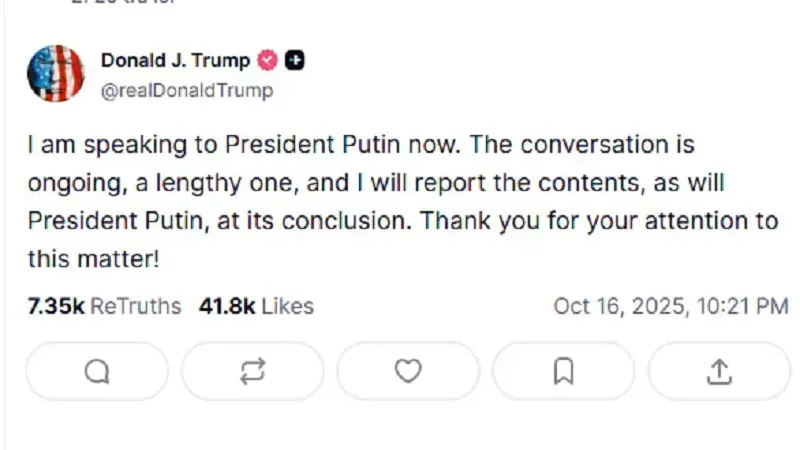Like the post with the heart icon
This screenshot has width=800, height=450.
408,371
